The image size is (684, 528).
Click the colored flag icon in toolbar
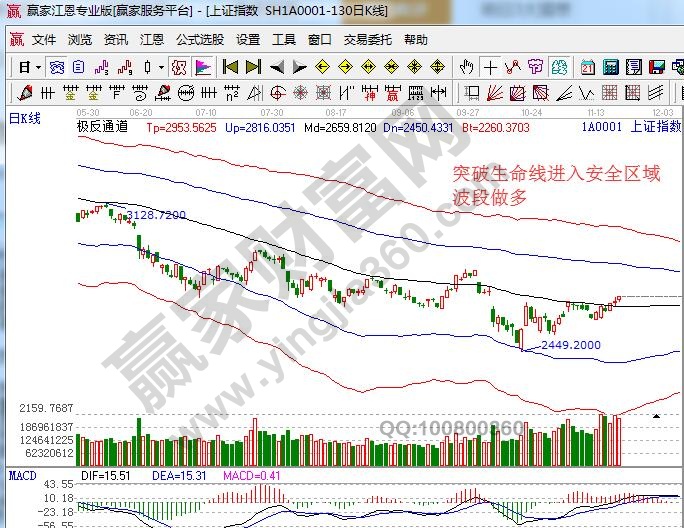[x=203, y=67]
